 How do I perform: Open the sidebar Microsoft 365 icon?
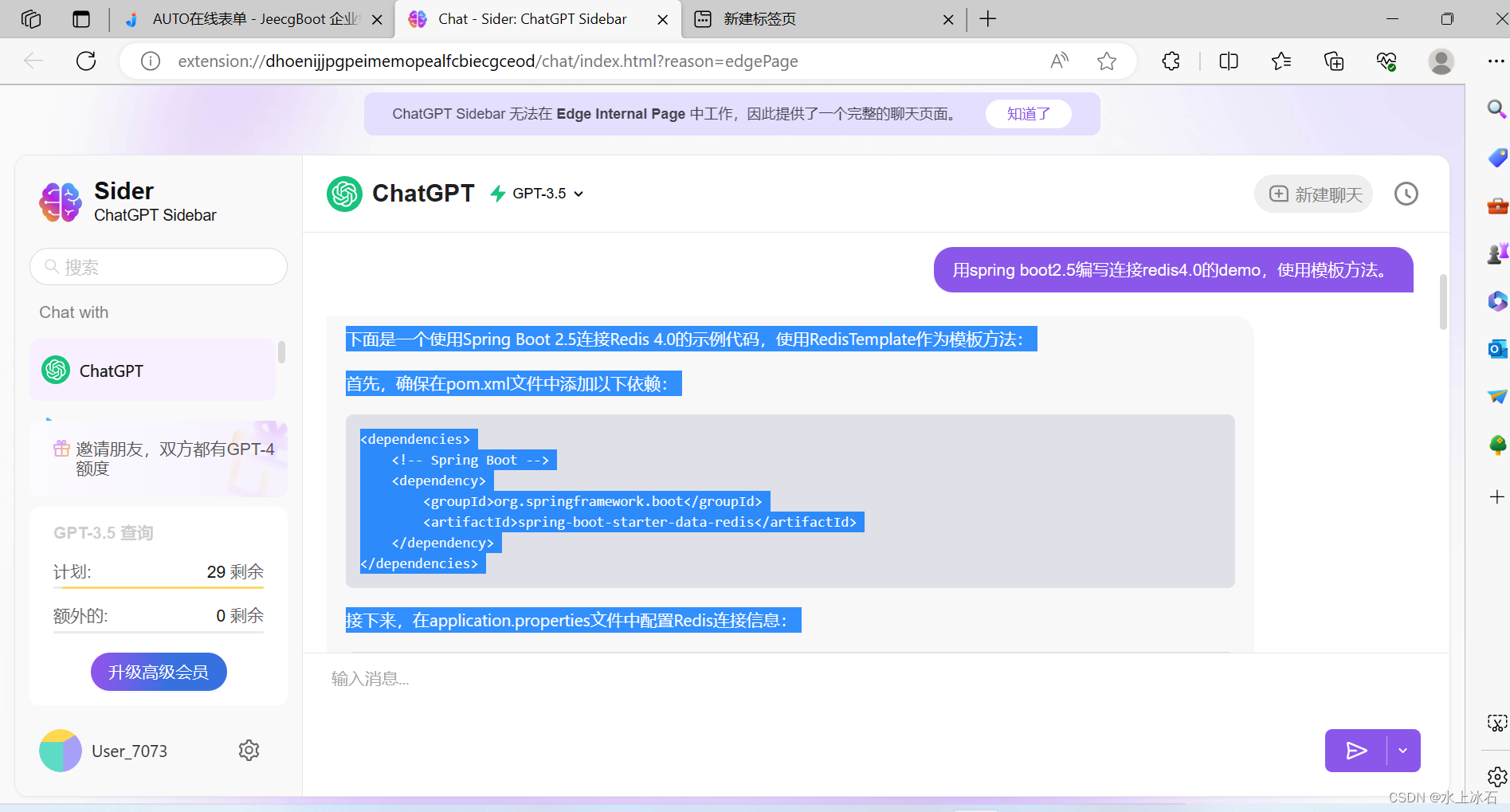coord(1497,300)
